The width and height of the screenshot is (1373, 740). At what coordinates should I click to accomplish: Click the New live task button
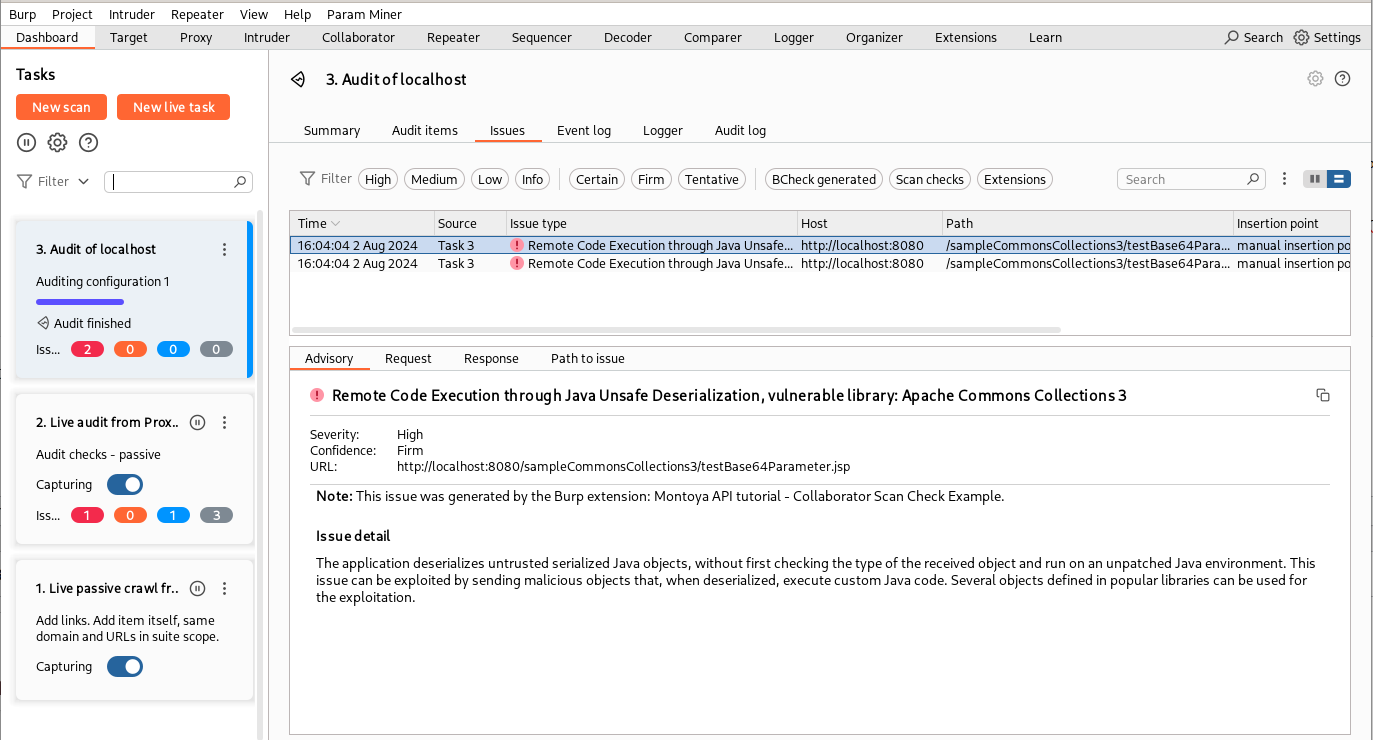[x=173, y=107]
